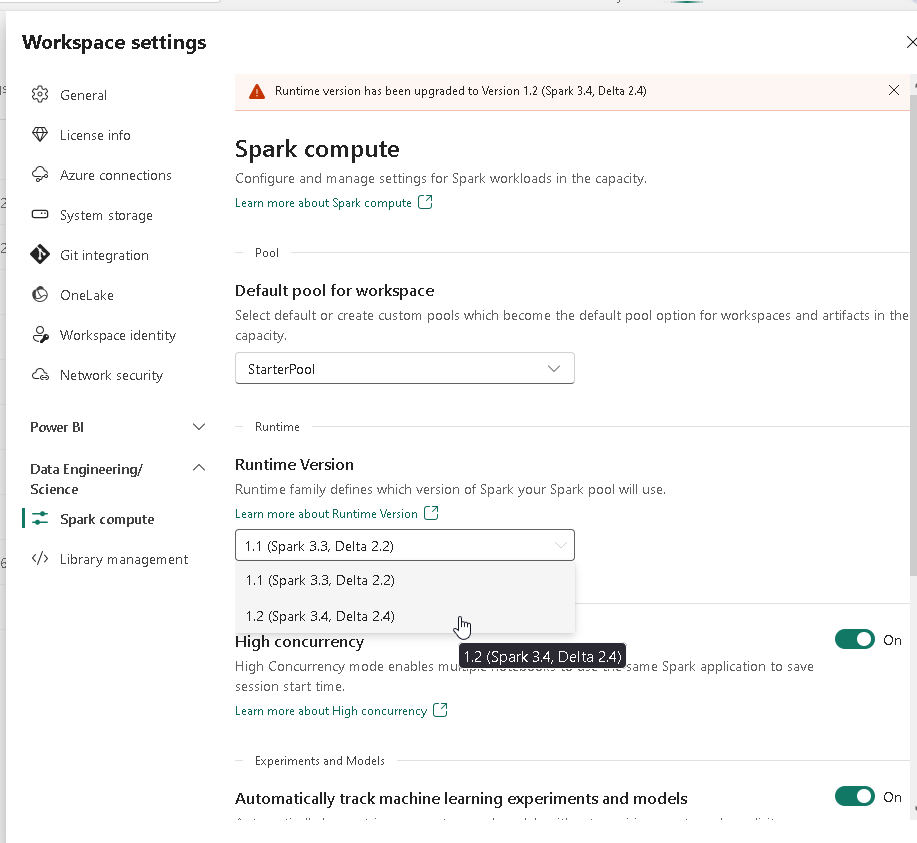Expand the Power BI section

[198, 427]
